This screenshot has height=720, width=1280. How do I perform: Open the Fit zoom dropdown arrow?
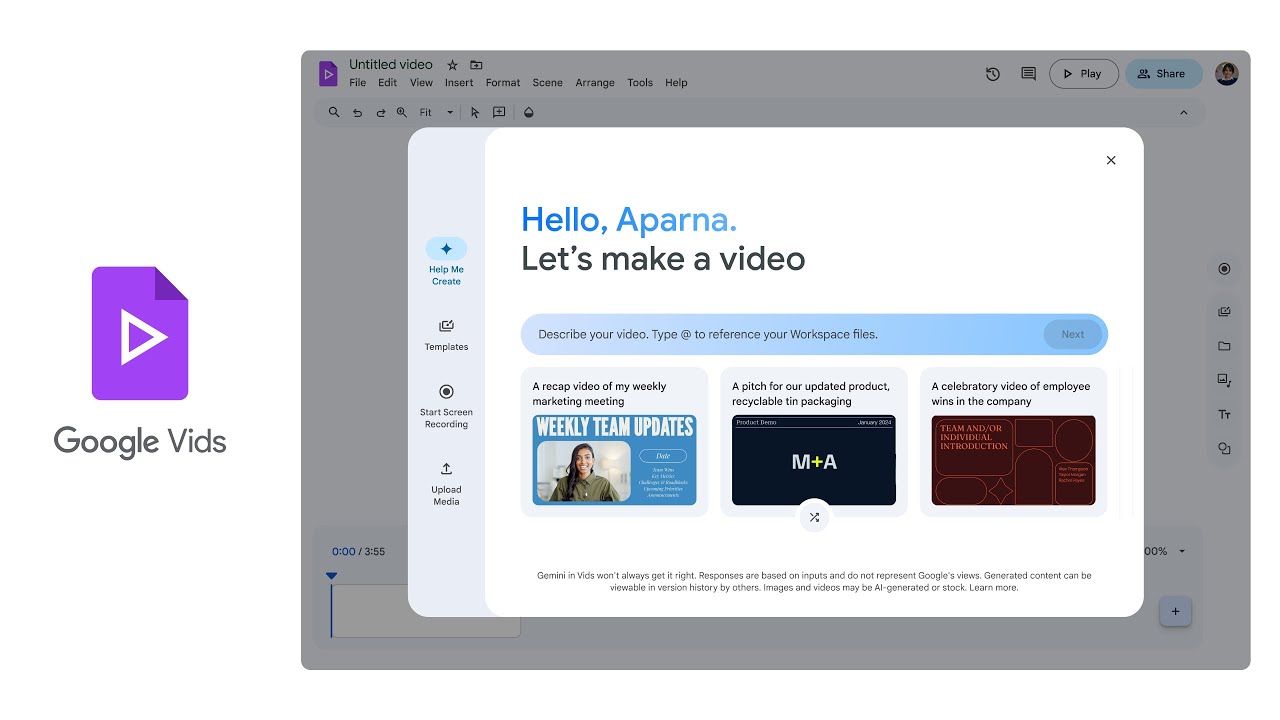tap(449, 112)
